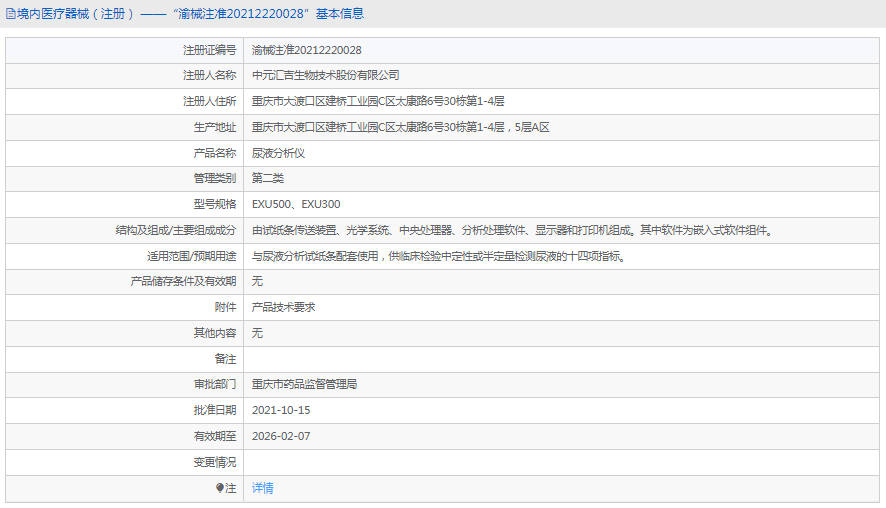The image size is (886, 508).
Task: Click the 有效期至 label
Action: [x=215, y=437]
